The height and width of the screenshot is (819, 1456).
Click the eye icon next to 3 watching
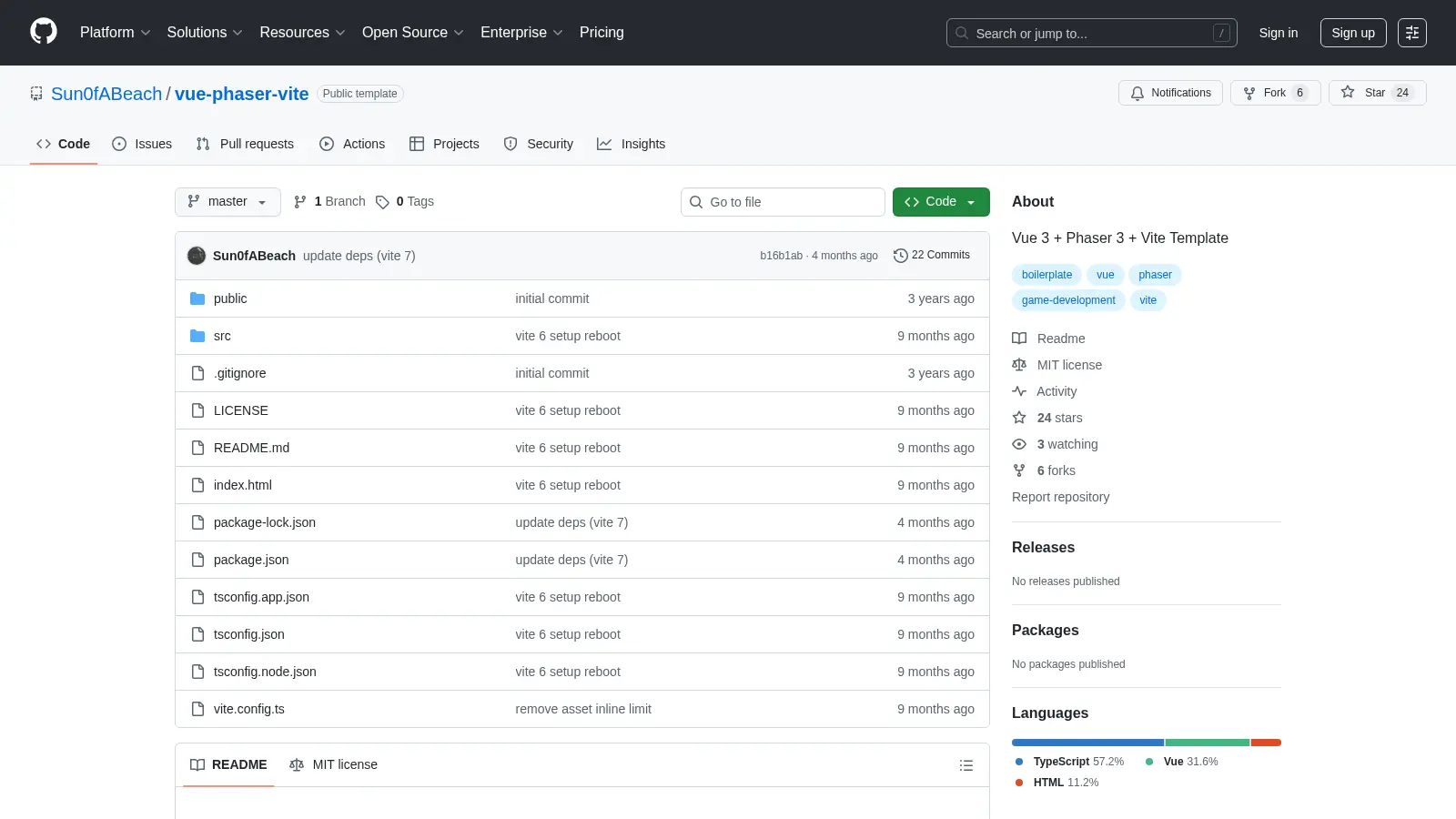click(x=1019, y=444)
